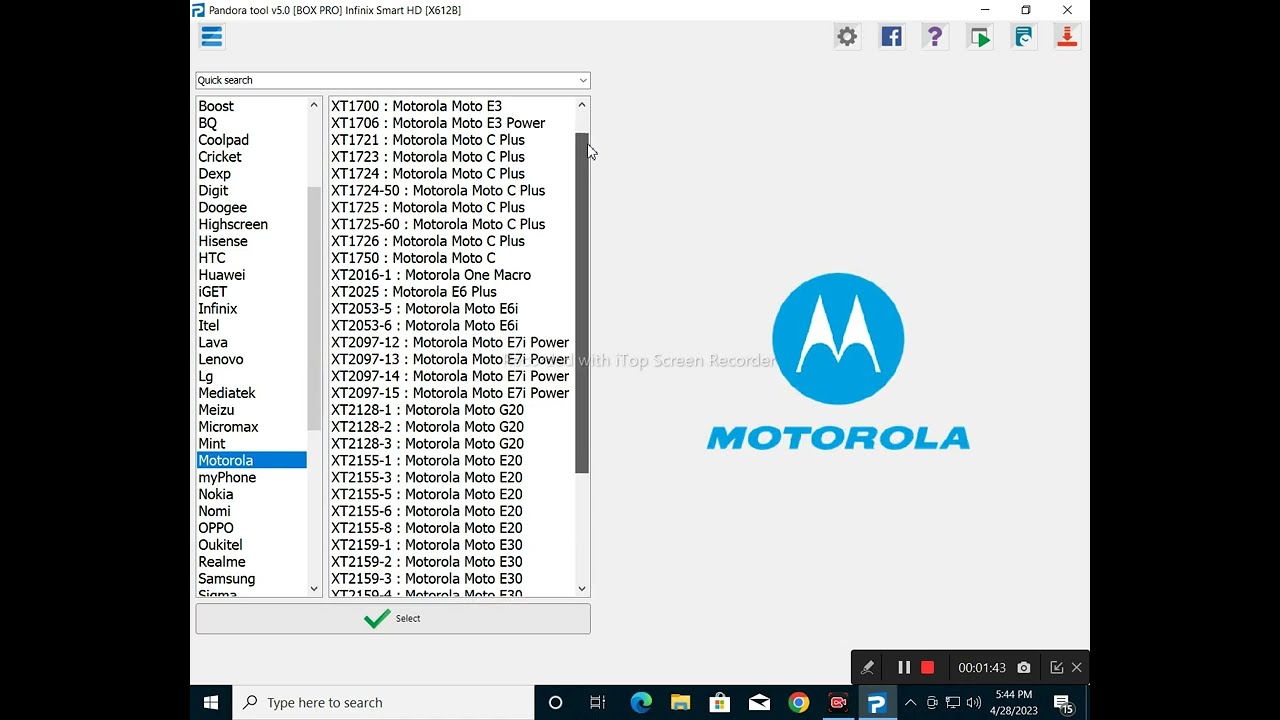This screenshot has height=720, width=1280.
Task: Open File Explorer from taskbar
Action: tap(680, 702)
